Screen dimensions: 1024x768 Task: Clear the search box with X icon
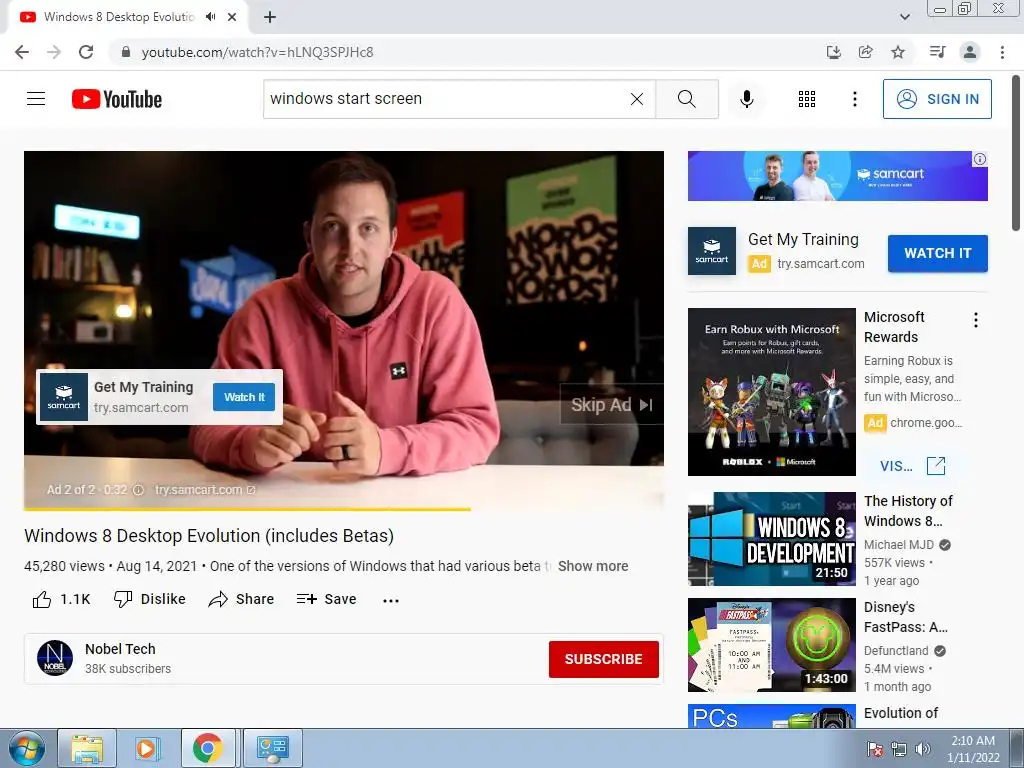tap(637, 99)
